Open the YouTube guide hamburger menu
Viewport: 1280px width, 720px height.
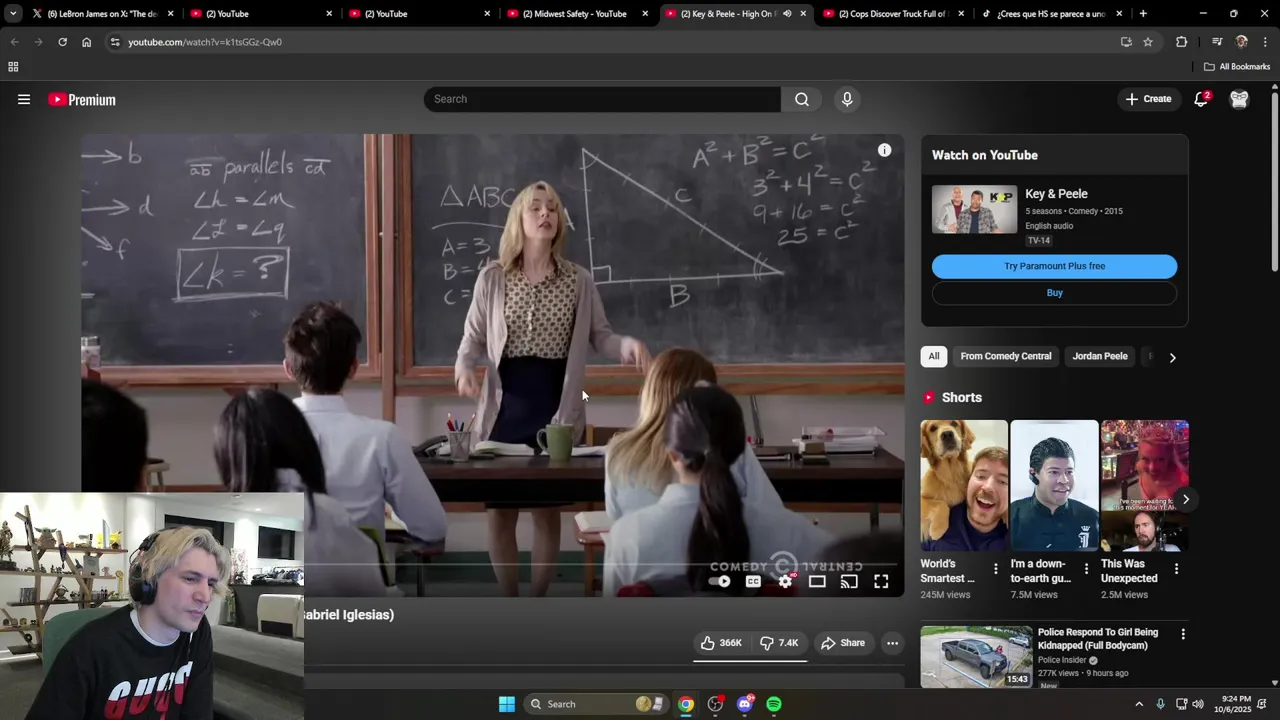coord(24,99)
